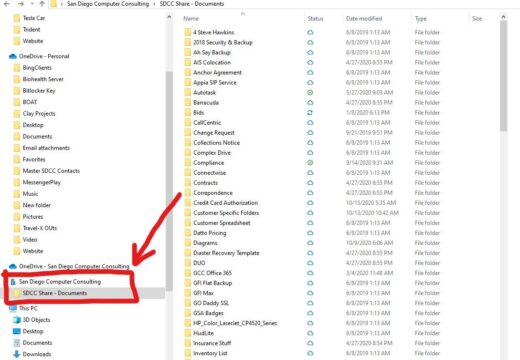The image size is (520, 360).
Task: Click the Complex Drive folder icon
Action: pyautogui.click(x=188, y=153)
